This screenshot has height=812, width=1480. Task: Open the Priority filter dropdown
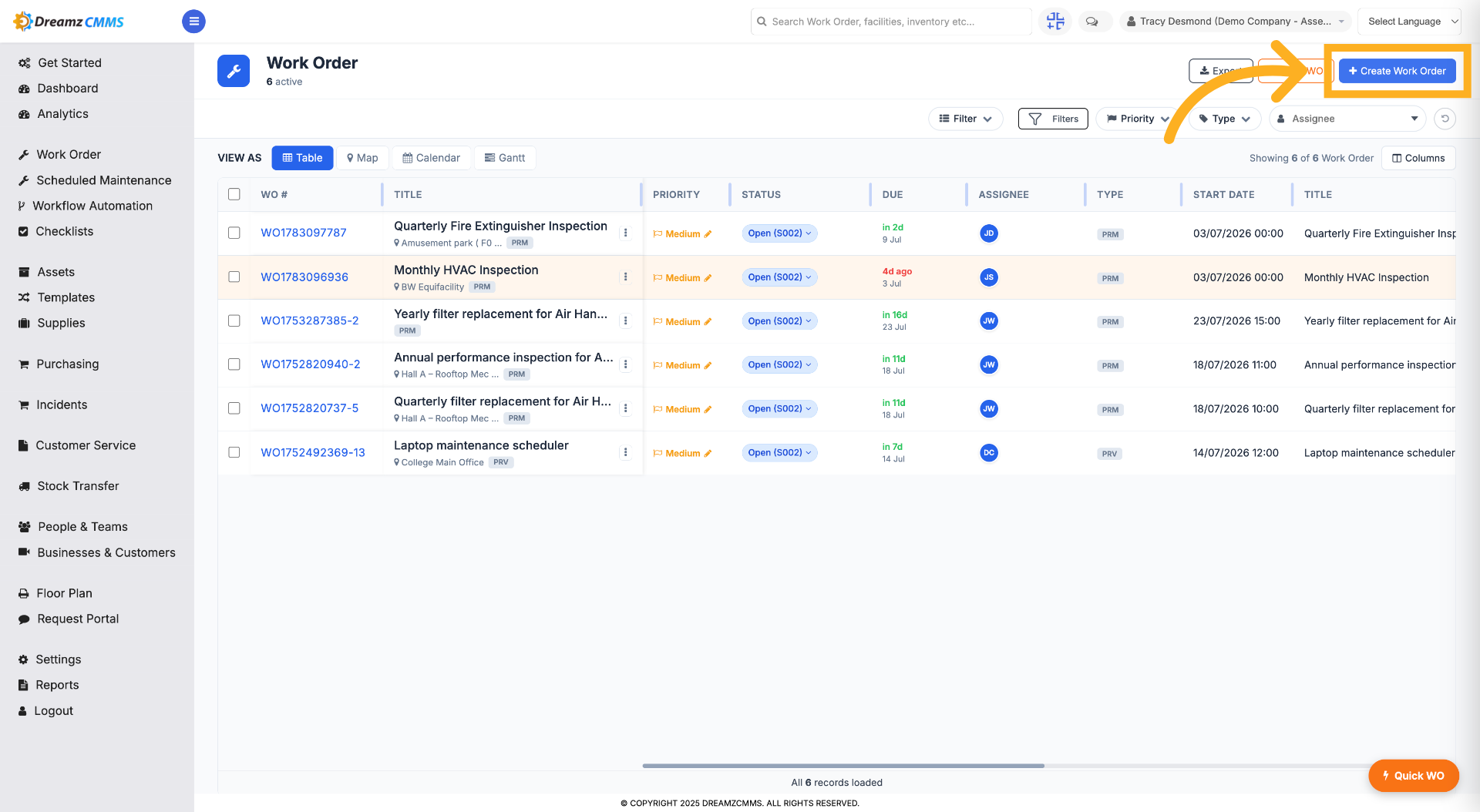pos(1137,119)
